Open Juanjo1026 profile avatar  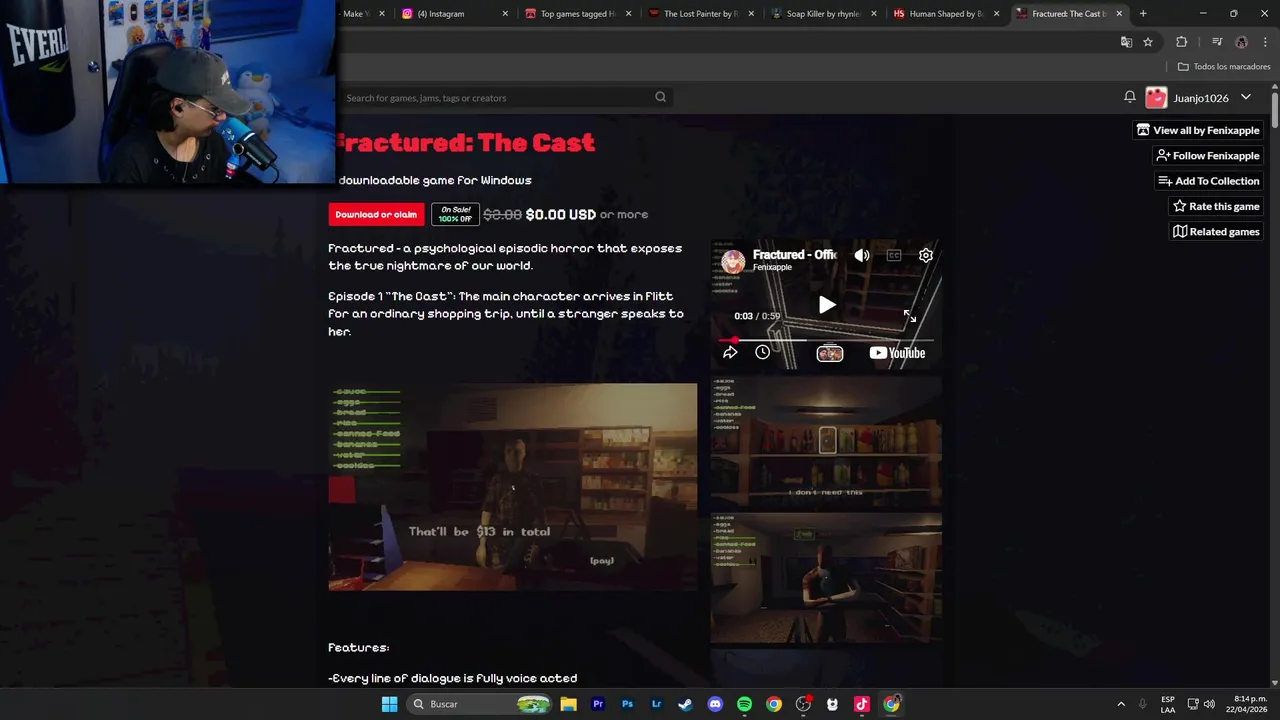(x=1156, y=98)
